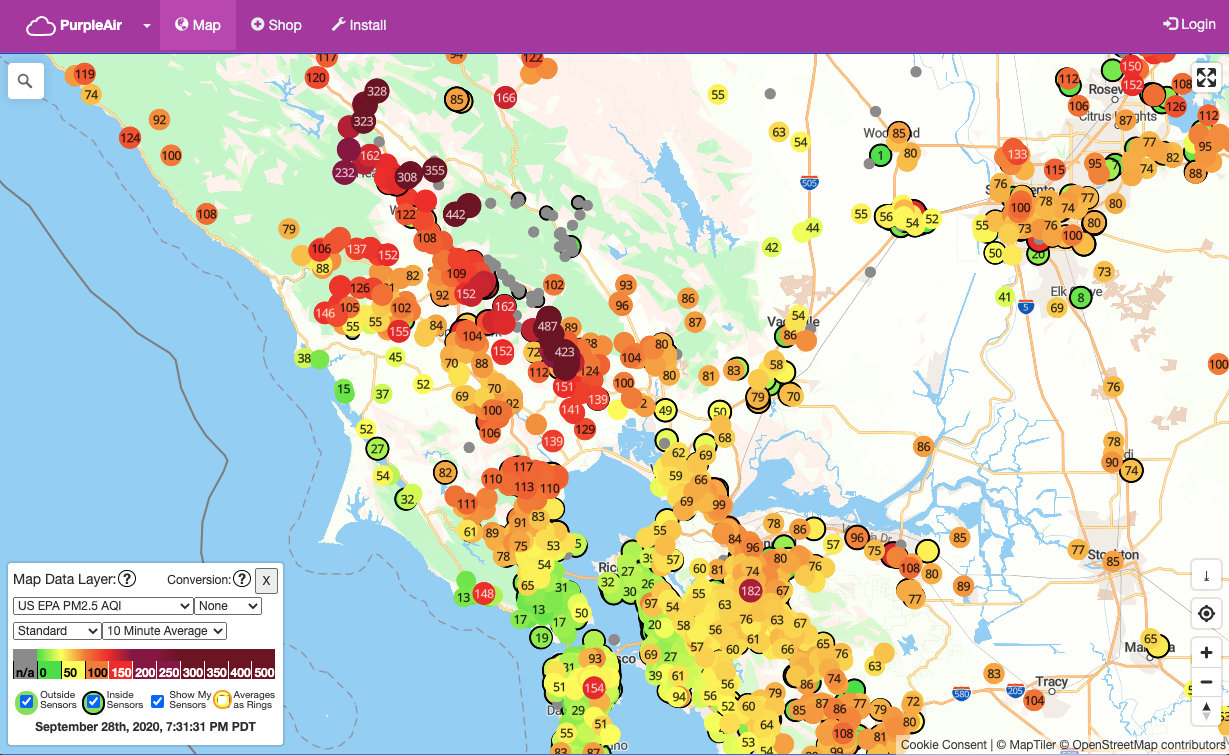Go to the Install page
The image size is (1229, 755).
pyautogui.click(x=358, y=25)
